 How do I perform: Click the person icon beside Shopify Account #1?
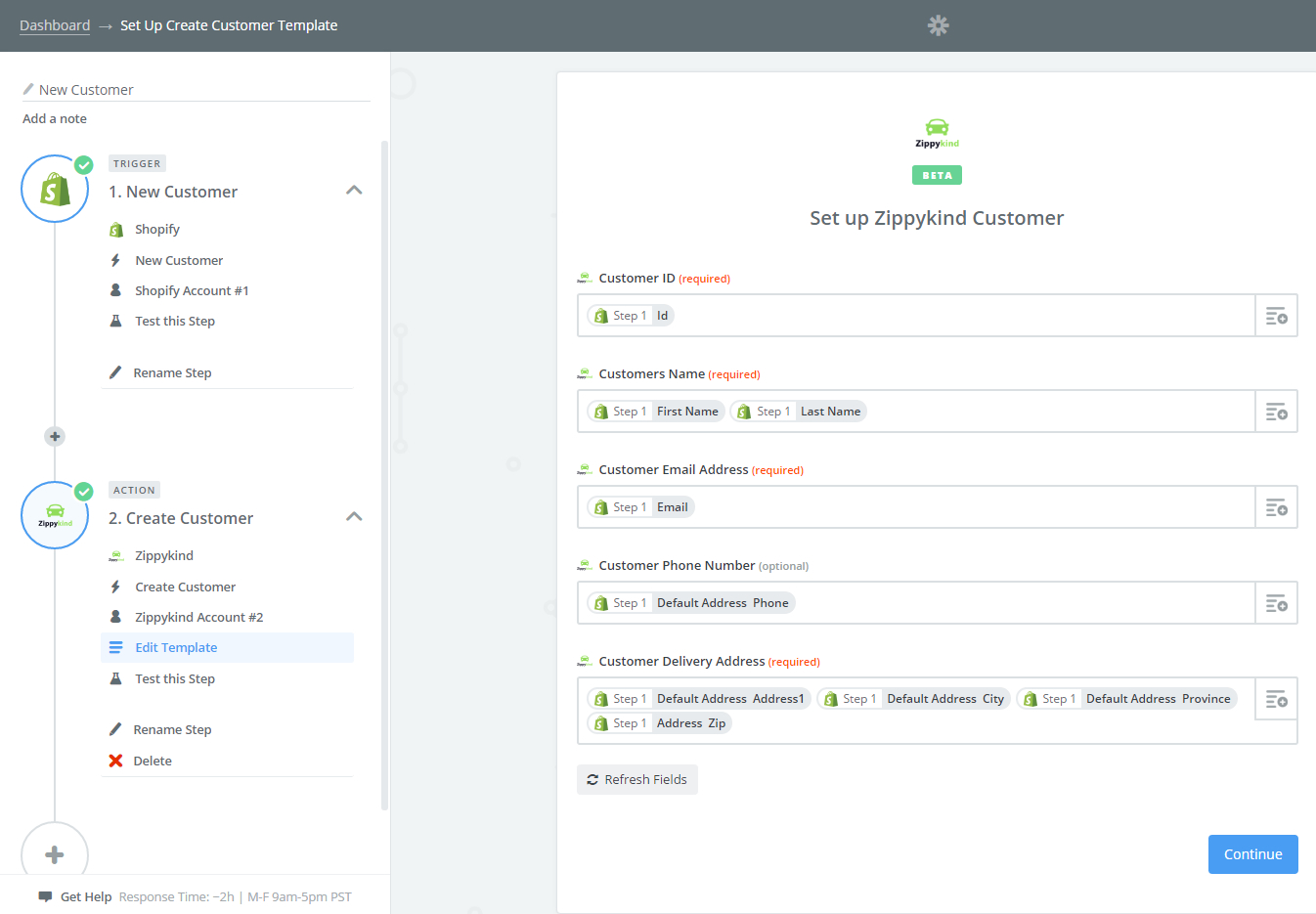(115, 290)
